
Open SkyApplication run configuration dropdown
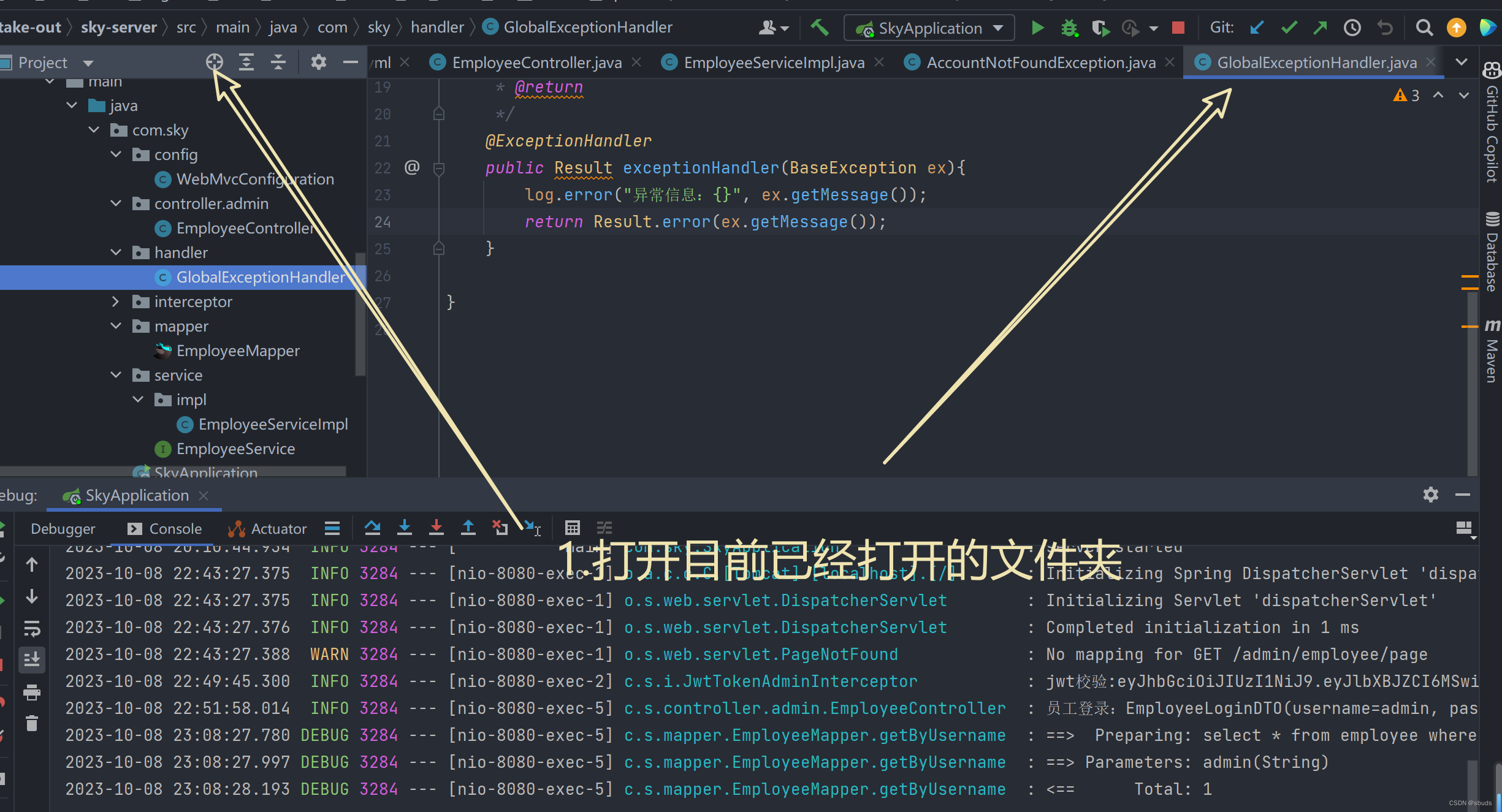929,28
